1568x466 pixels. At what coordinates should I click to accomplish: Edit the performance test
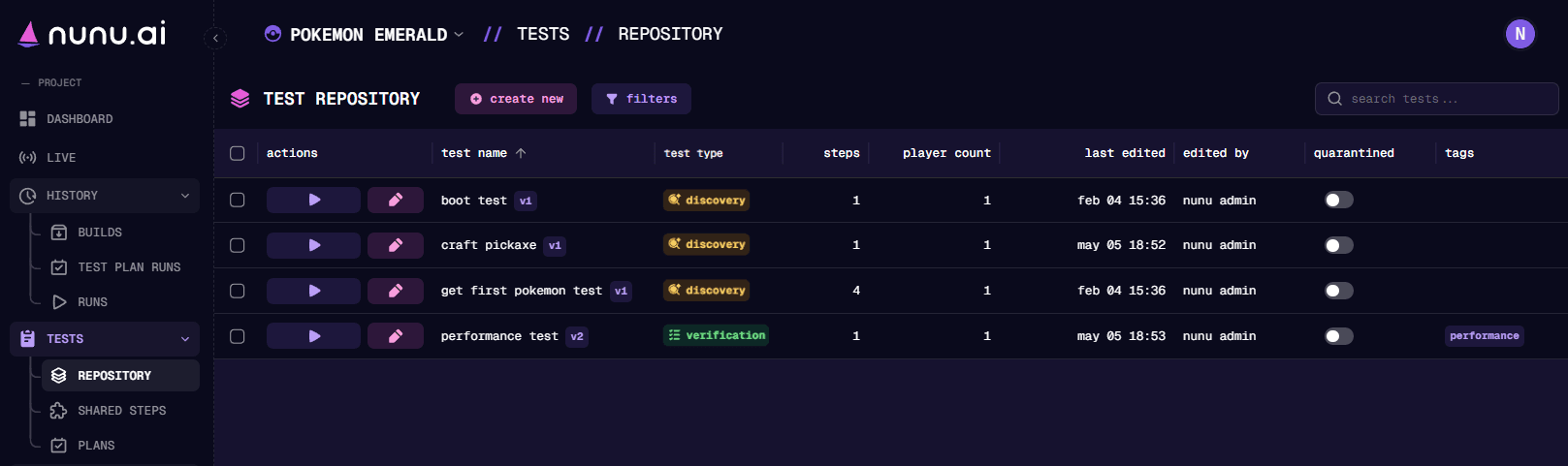[x=396, y=336]
